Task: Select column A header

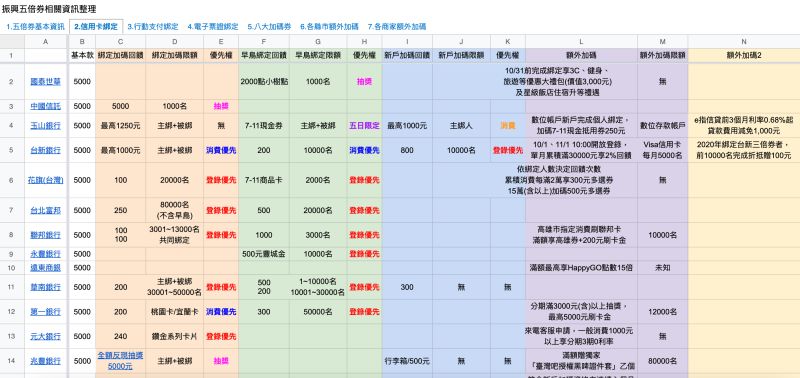Action: point(45,42)
